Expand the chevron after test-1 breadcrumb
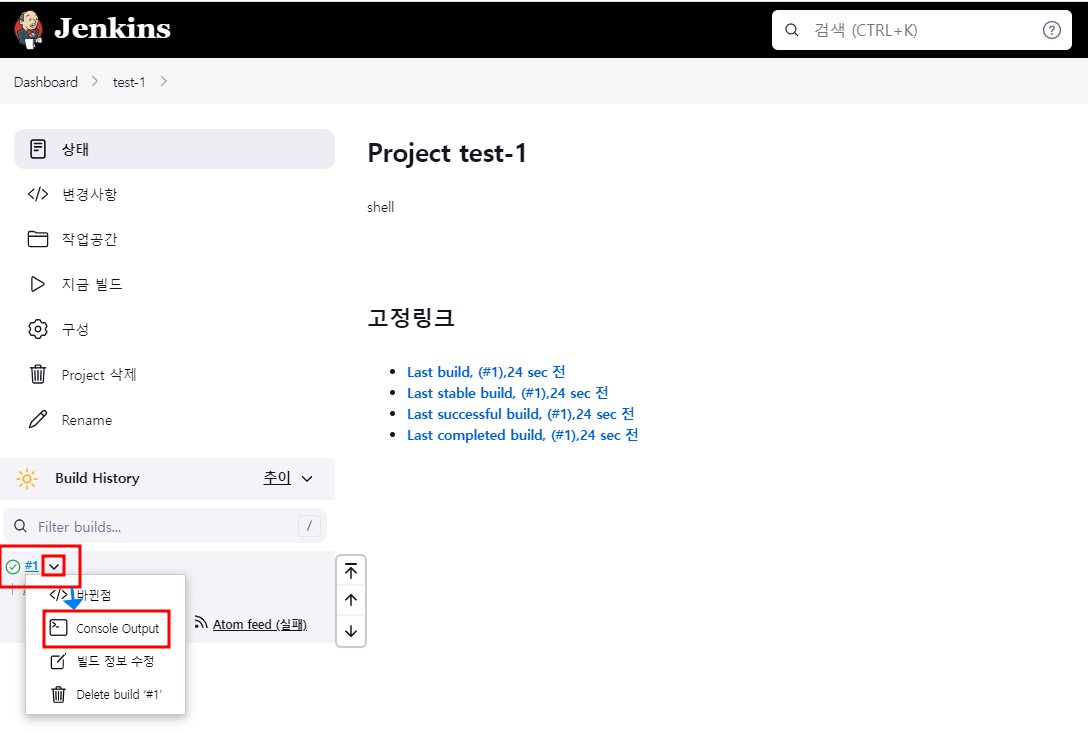The width and height of the screenshot is (1088, 733). point(164,81)
